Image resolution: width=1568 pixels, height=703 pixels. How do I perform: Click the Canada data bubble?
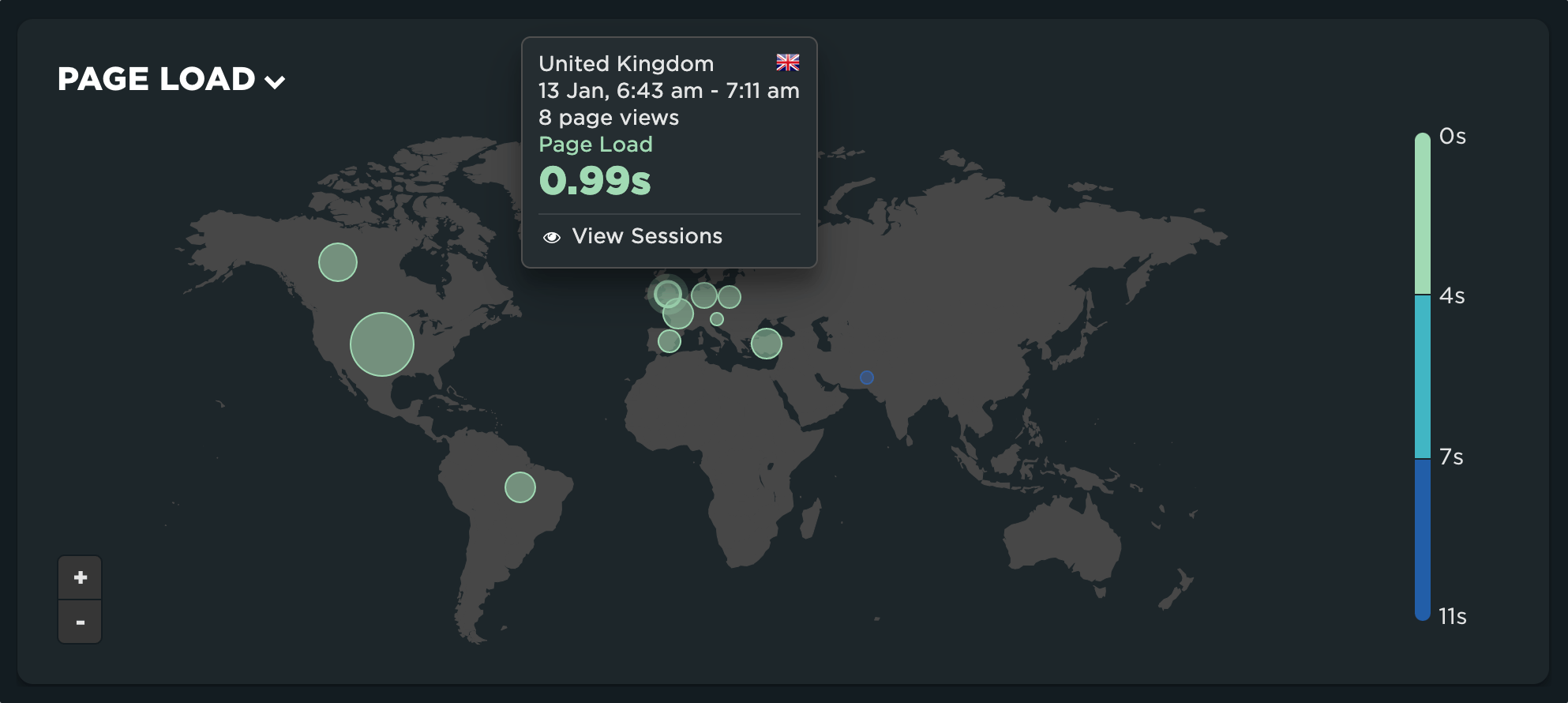(x=337, y=261)
